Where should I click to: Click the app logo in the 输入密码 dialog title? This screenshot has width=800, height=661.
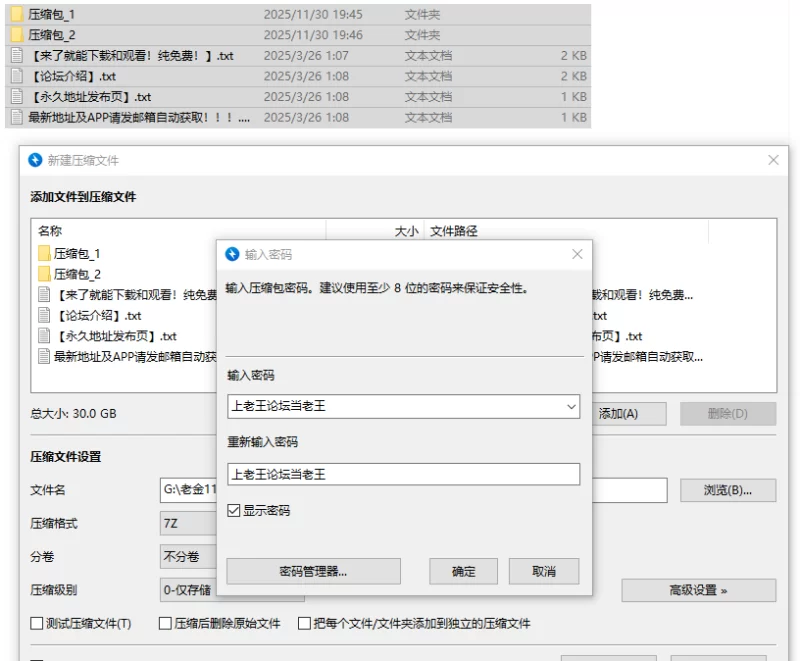[232, 254]
